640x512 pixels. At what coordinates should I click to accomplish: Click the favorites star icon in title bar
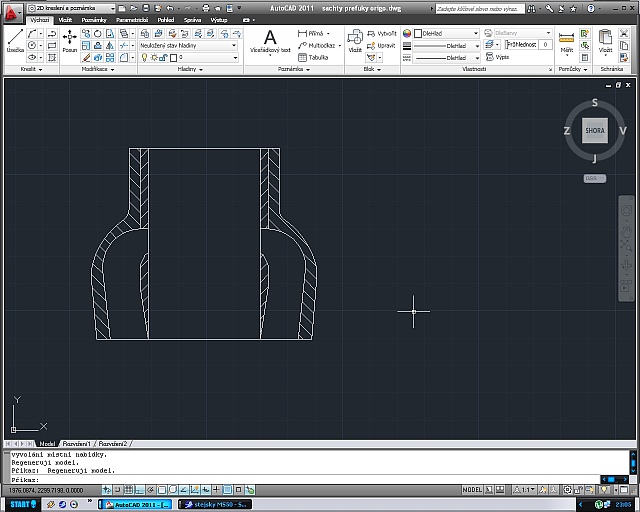coord(573,9)
